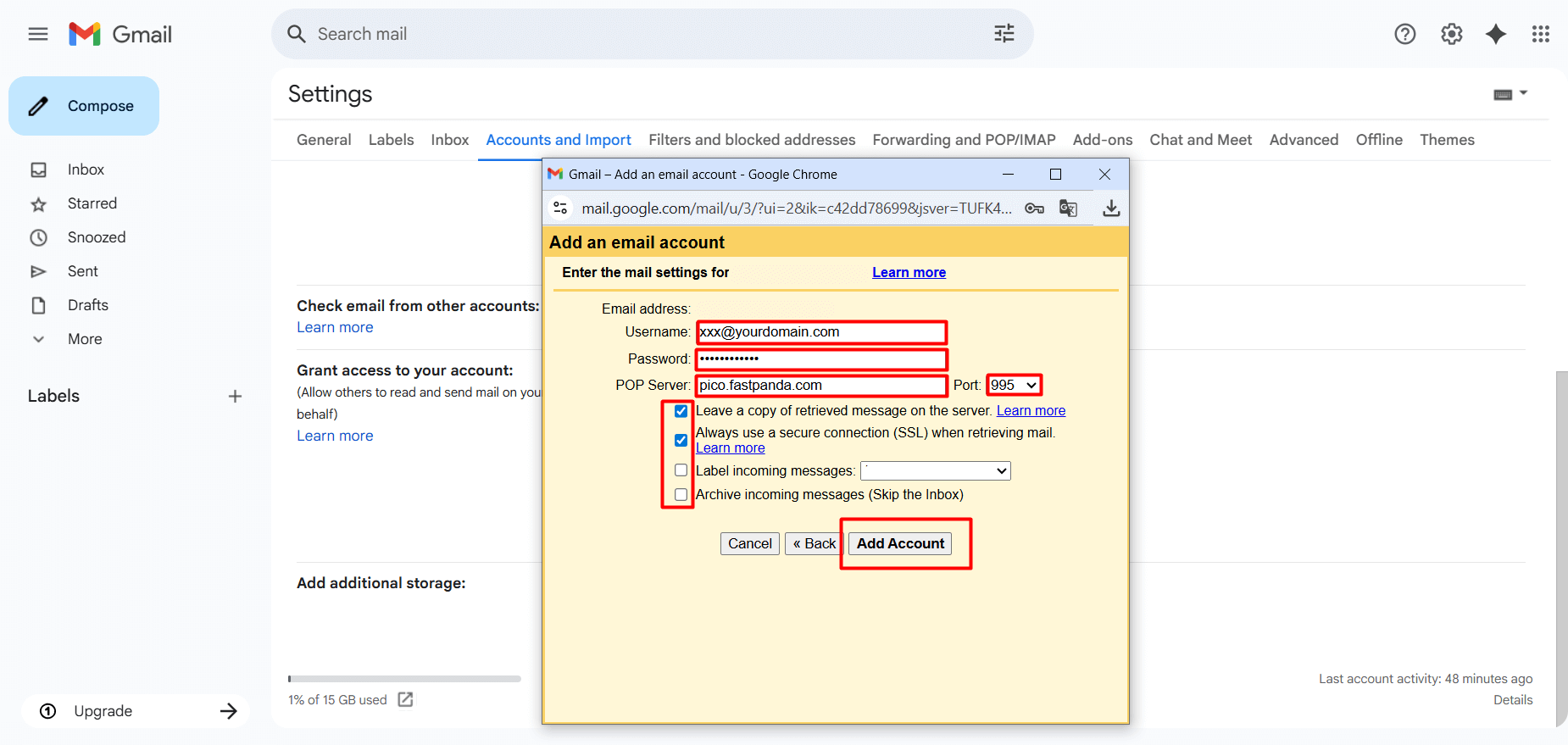Click the password key icon in the popup
The width and height of the screenshot is (1568, 745).
click(1034, 208)
